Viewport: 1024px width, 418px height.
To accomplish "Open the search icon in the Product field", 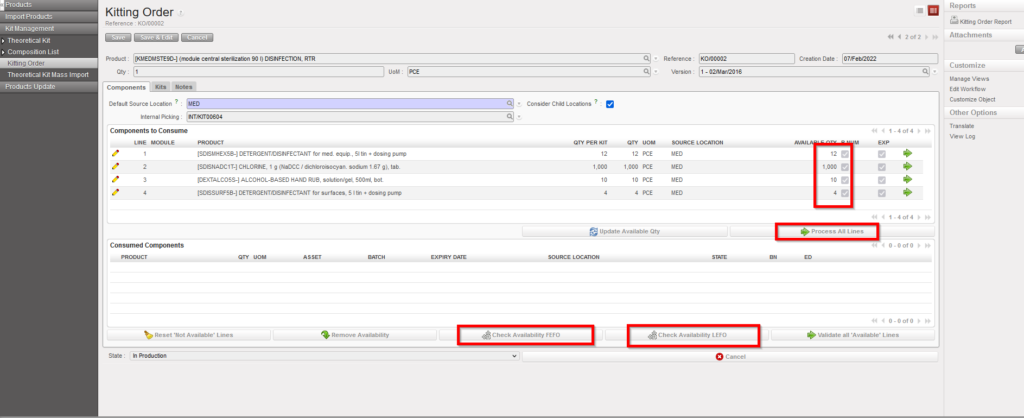I will pyautogui.click(x=645, y=59).
